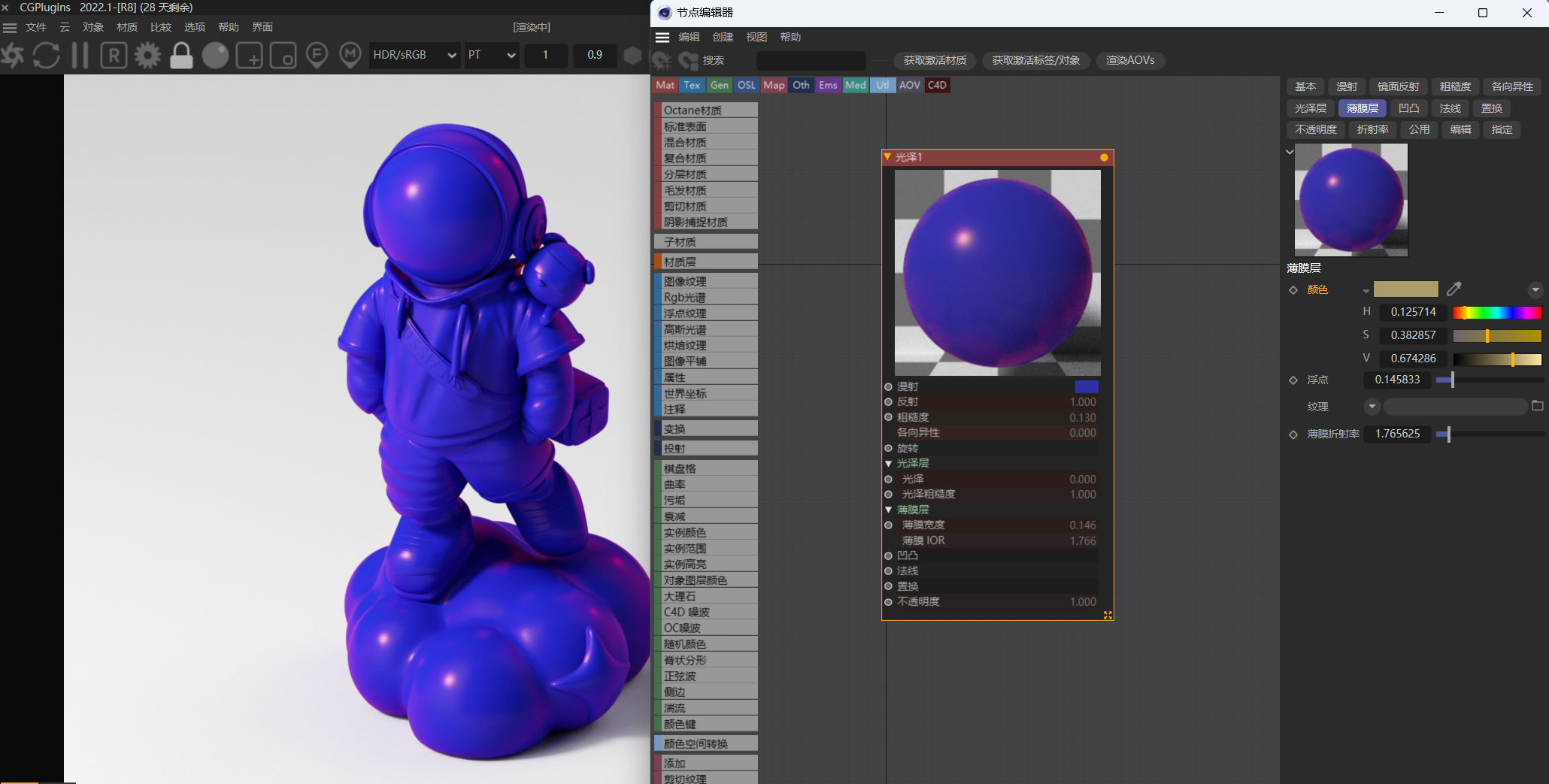Open Octane render settings gear
1549x784 pixels.
(x=147, y=55)
